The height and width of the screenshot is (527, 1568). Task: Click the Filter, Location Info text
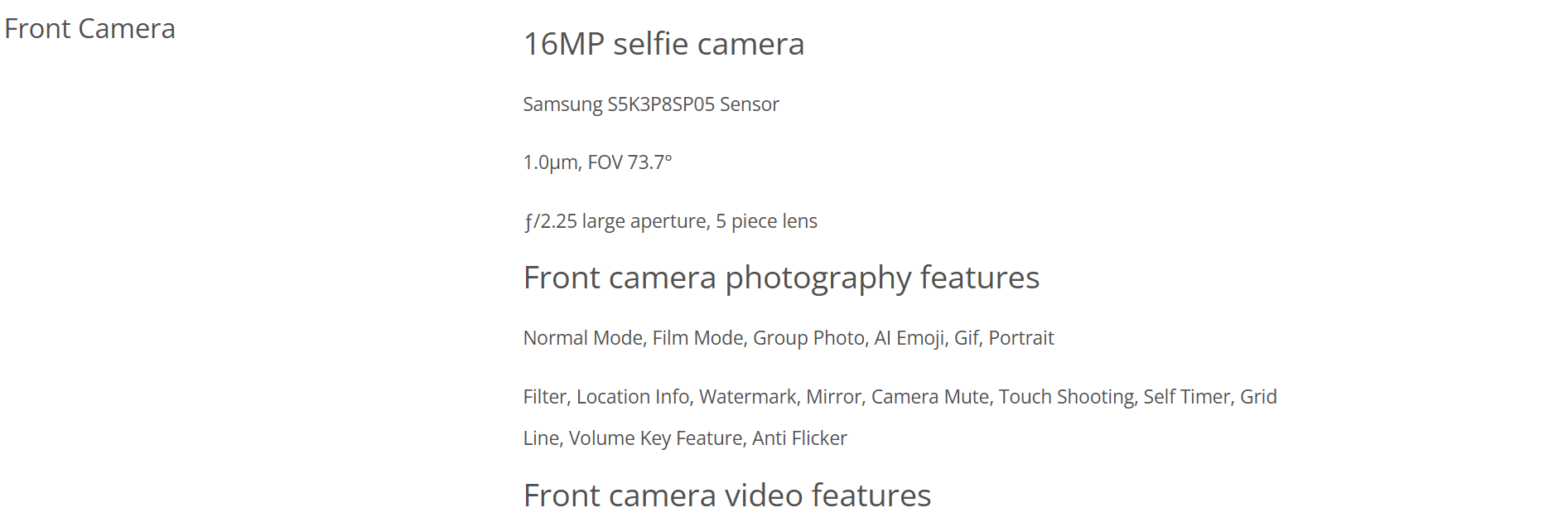click(x=606, y=397)
